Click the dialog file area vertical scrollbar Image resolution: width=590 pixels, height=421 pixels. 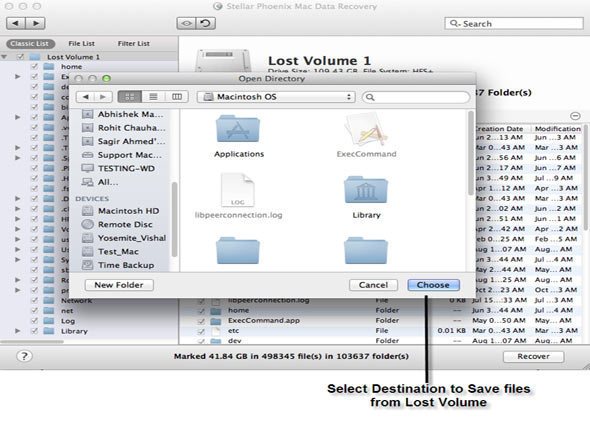click(471, 153)
